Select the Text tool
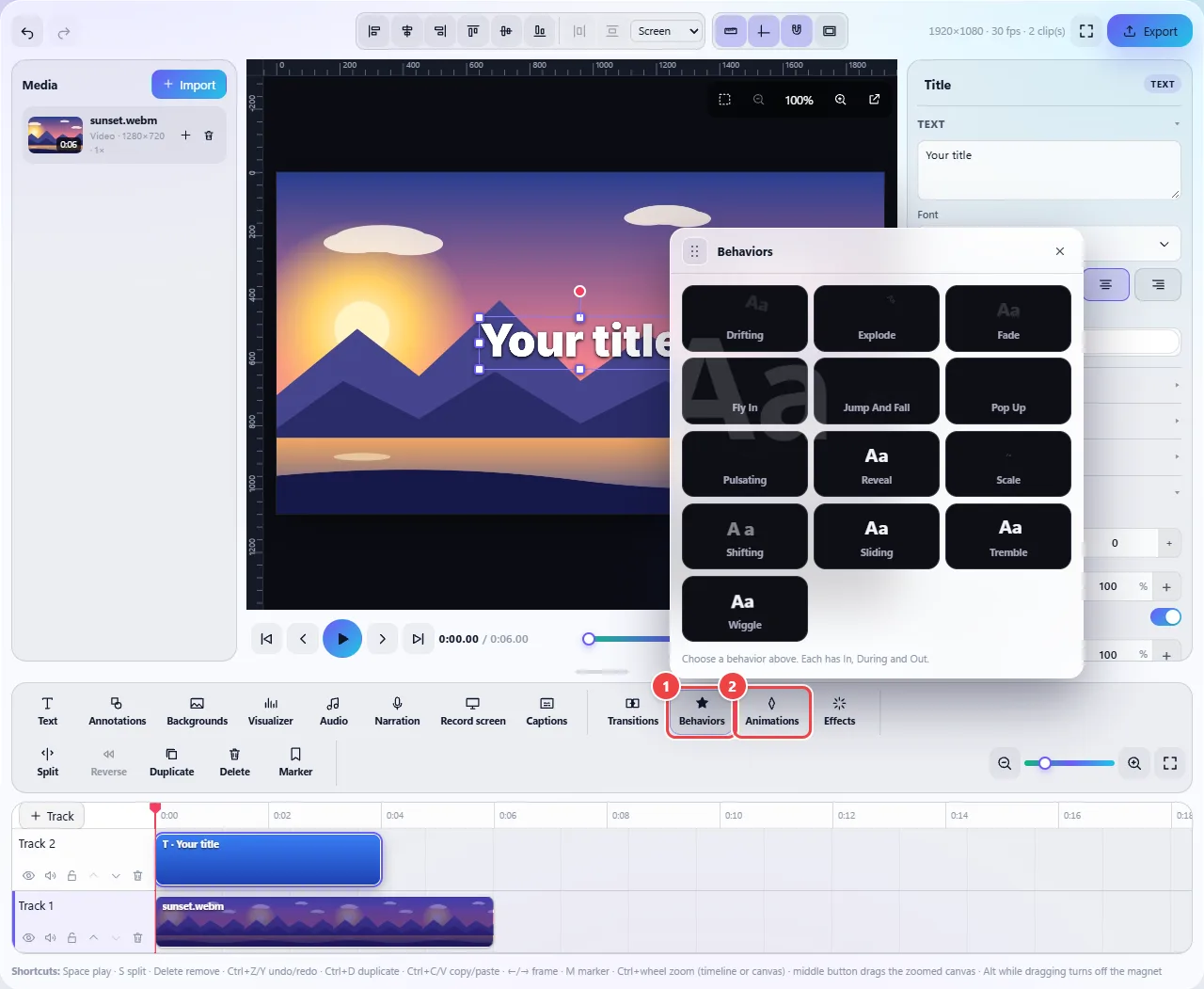 point(47,711)
